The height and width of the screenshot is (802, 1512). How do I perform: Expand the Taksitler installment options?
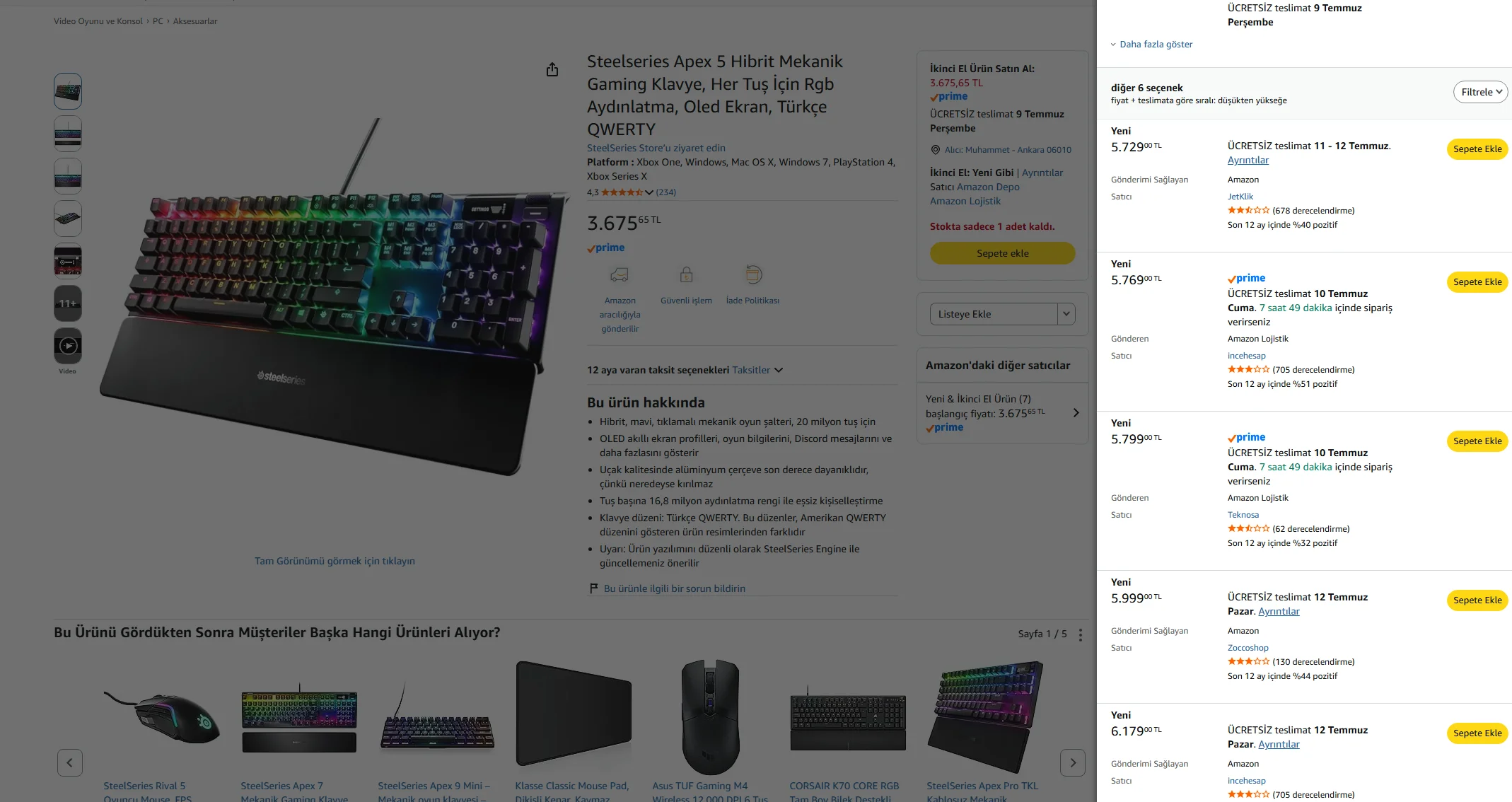point(757,370)
